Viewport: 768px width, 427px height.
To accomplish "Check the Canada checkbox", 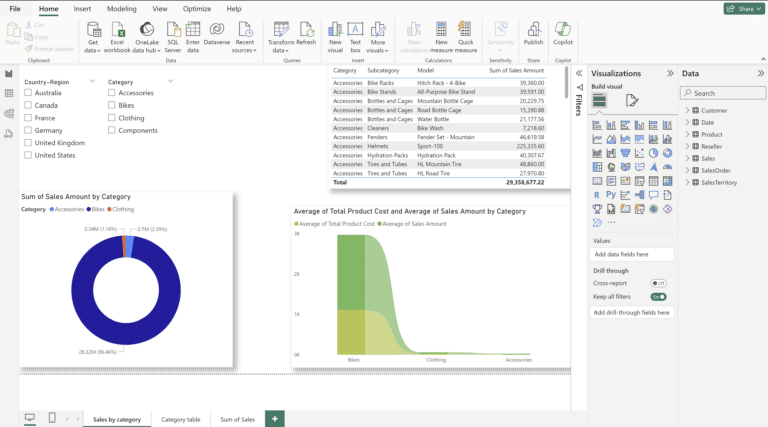I will (28, 105).
